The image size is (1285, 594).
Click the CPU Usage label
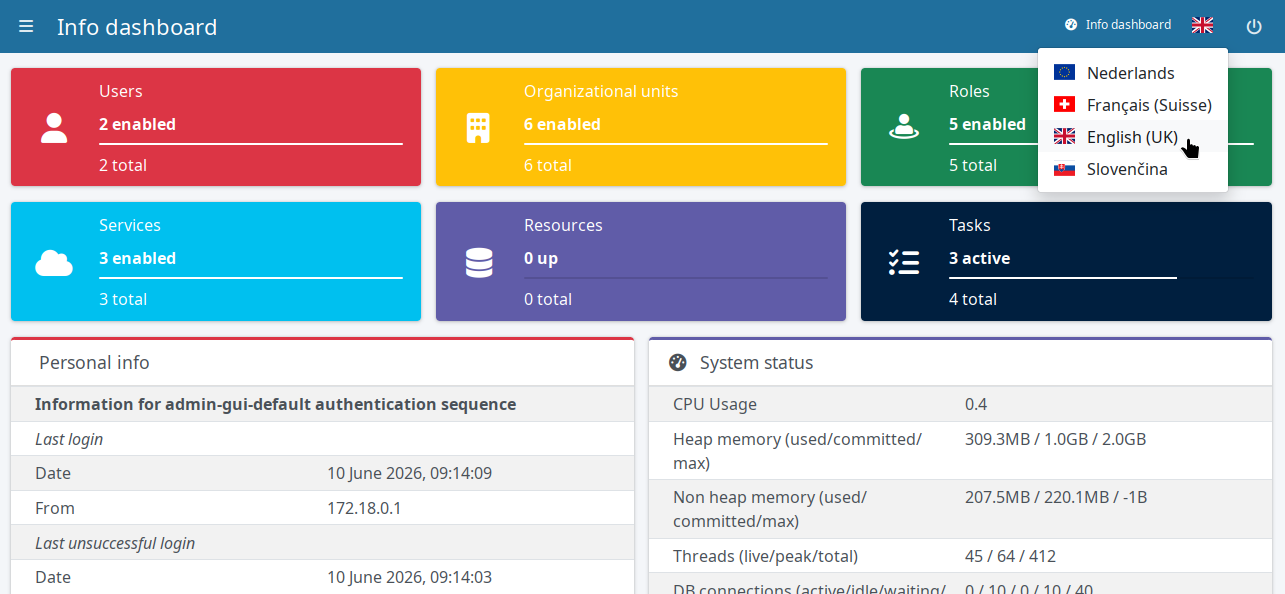pyautogui.click(x=715, y=404)
